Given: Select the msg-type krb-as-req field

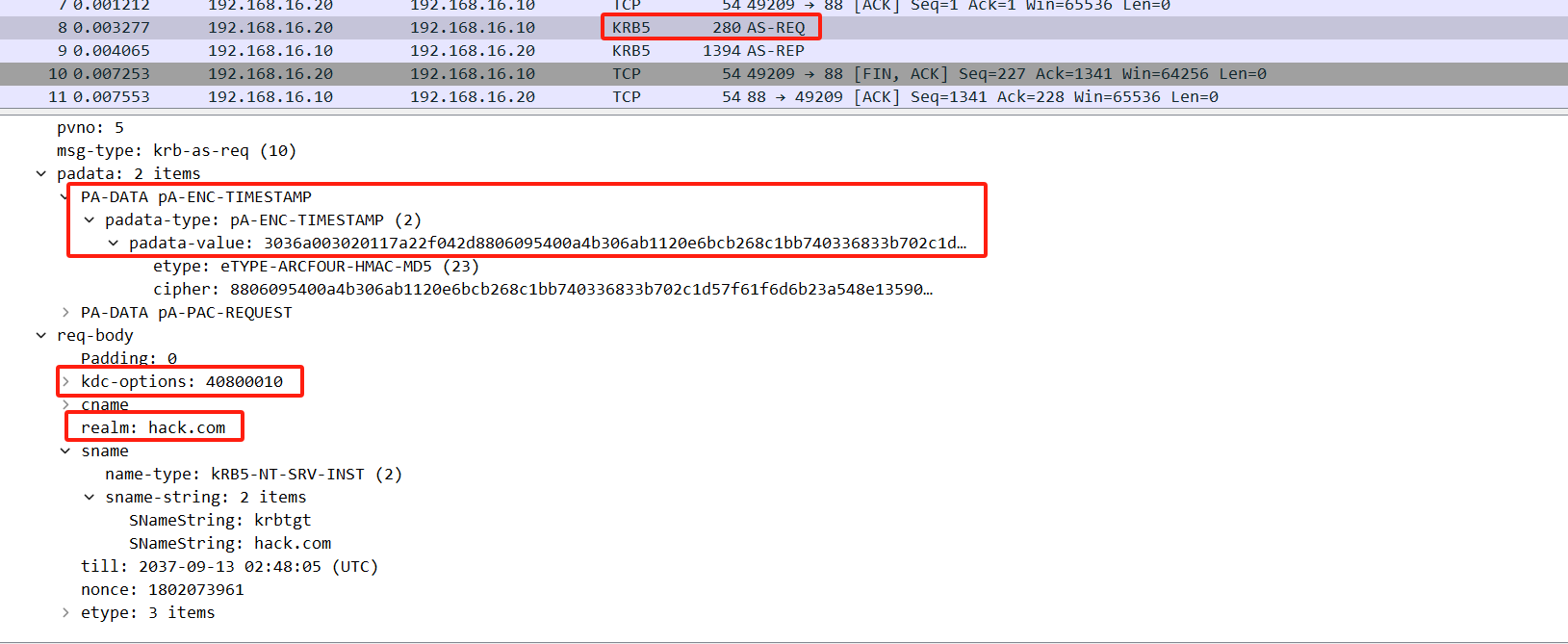Looking at the screenshot, I should click(x=176, y=151).
